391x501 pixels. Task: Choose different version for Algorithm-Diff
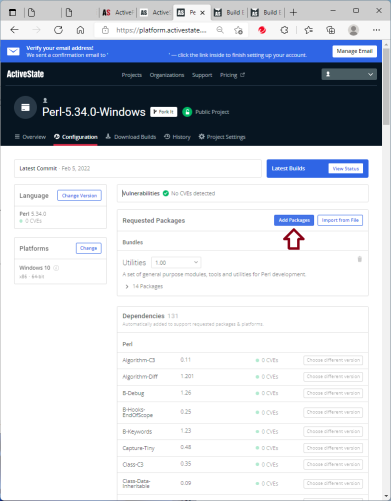[x=333, y=377]
